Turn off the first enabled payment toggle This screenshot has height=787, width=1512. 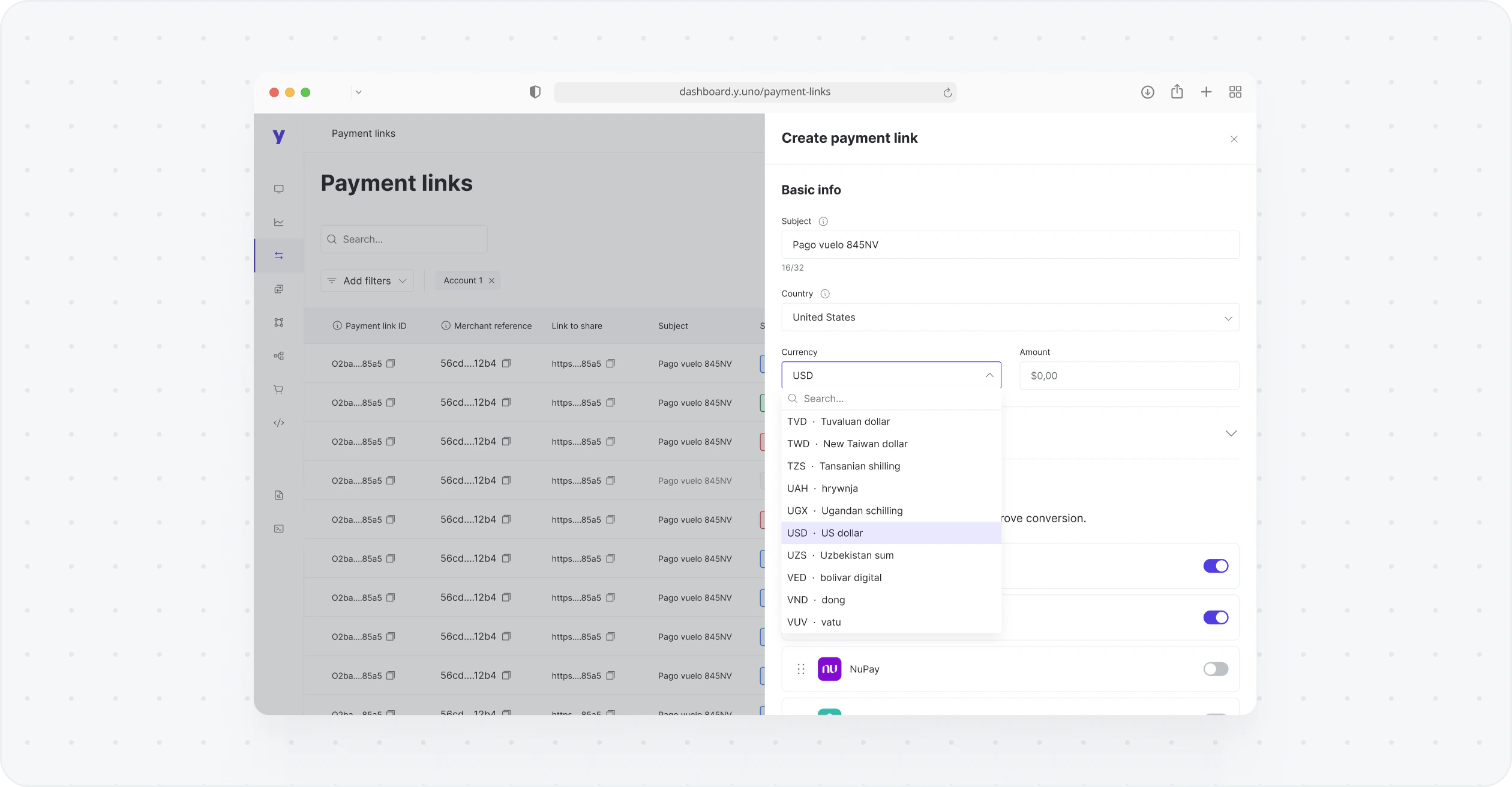pyautogui.click(x=1215, y=566)
